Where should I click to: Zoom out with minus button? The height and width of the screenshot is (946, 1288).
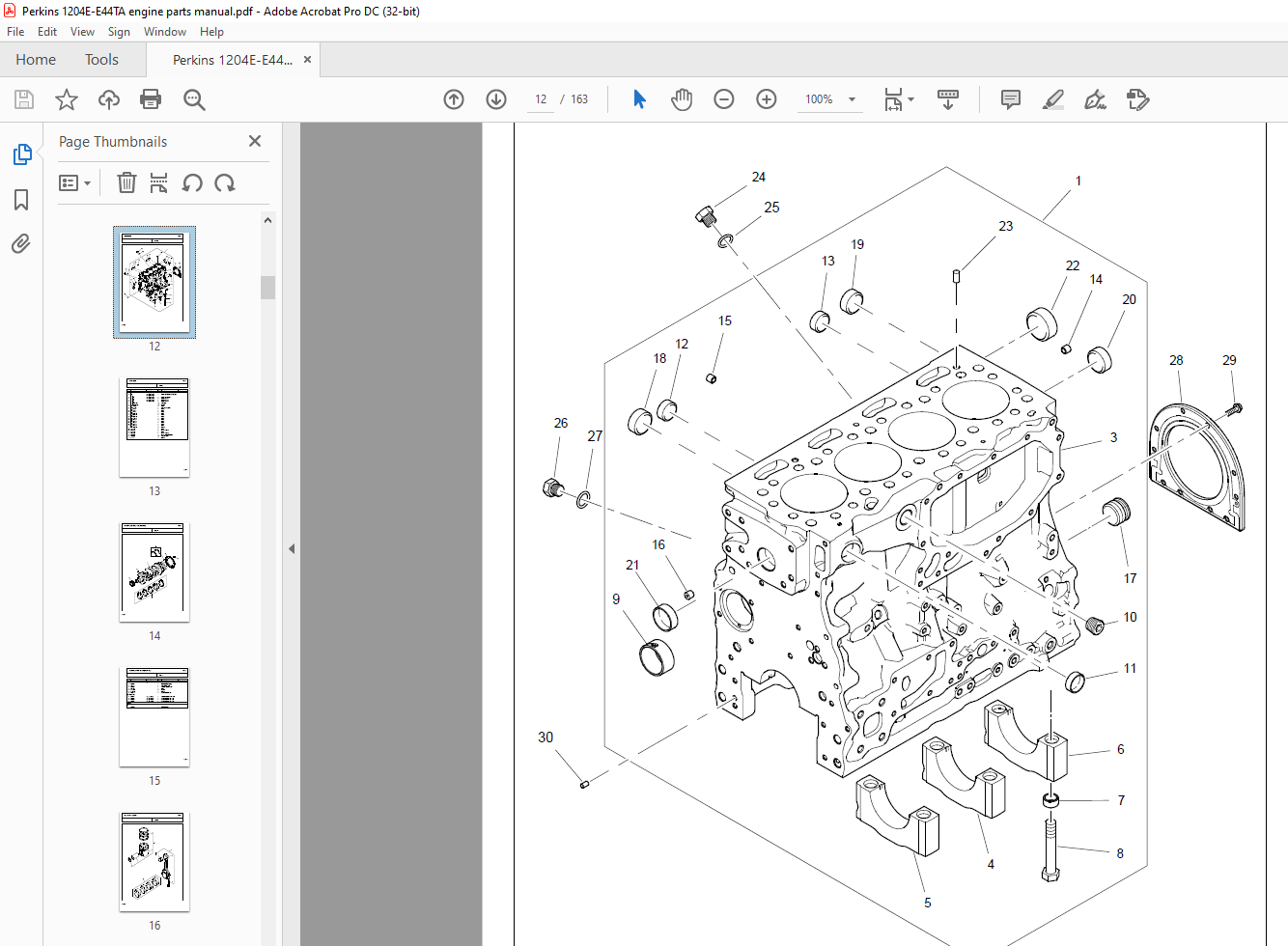(x=724, y=99)
